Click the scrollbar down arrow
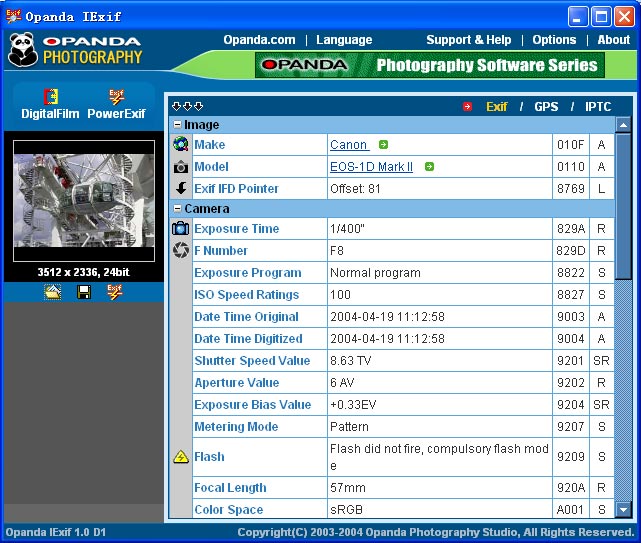This screenshot has height=543, width=641. 623,509
